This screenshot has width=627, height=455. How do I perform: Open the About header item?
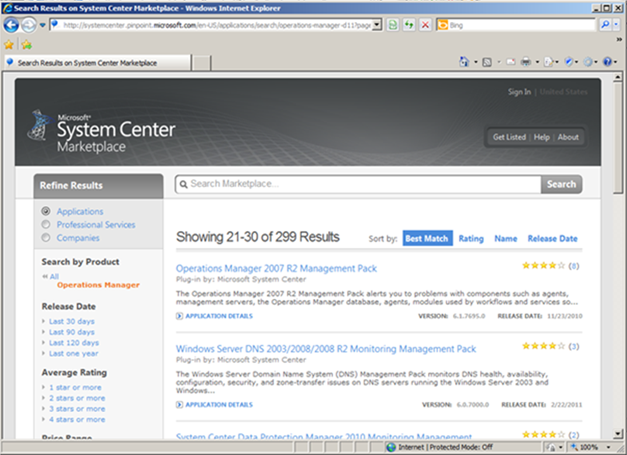[x=568, y=137]
